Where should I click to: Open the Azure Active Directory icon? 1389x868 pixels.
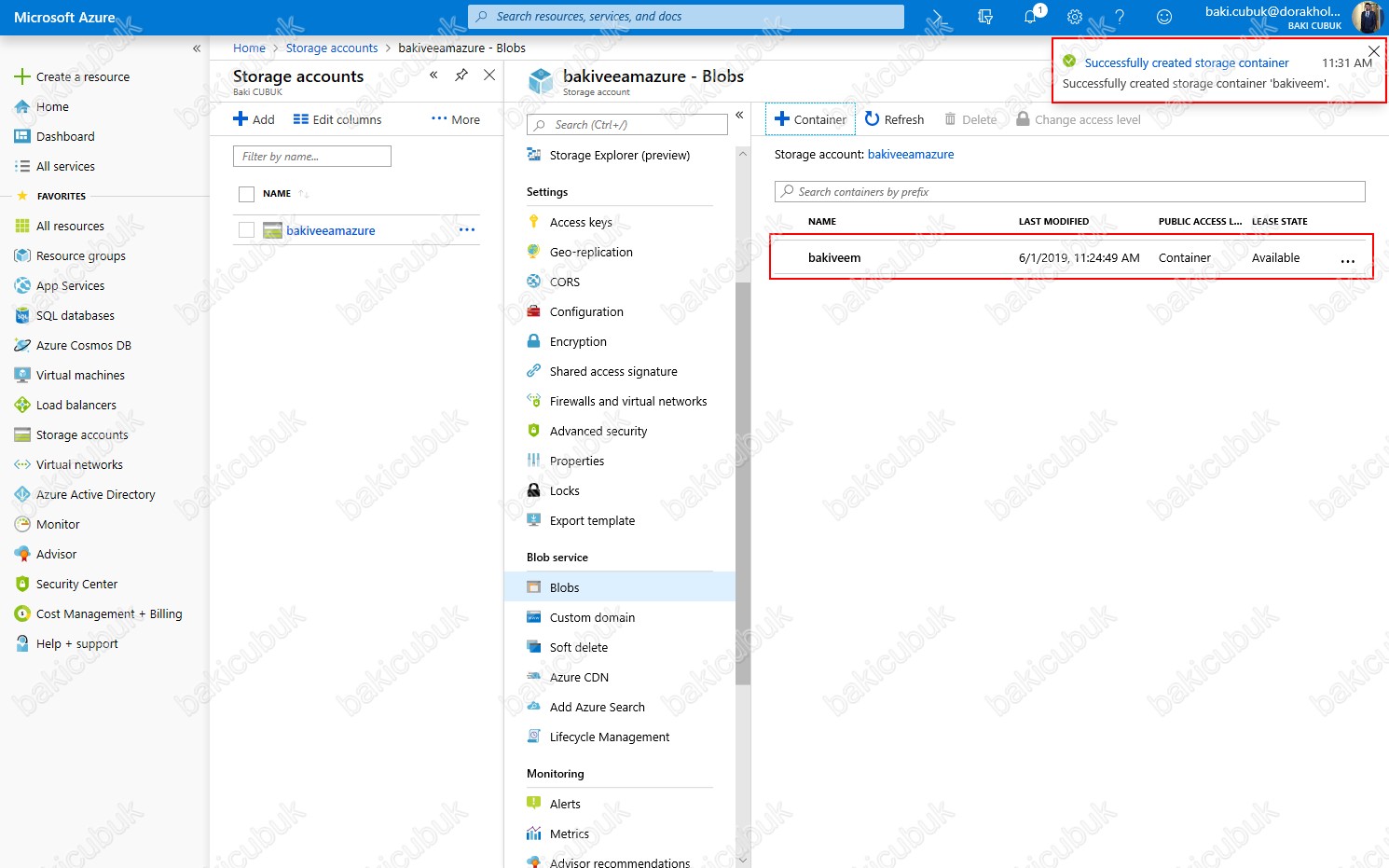(x=22, y=495)
